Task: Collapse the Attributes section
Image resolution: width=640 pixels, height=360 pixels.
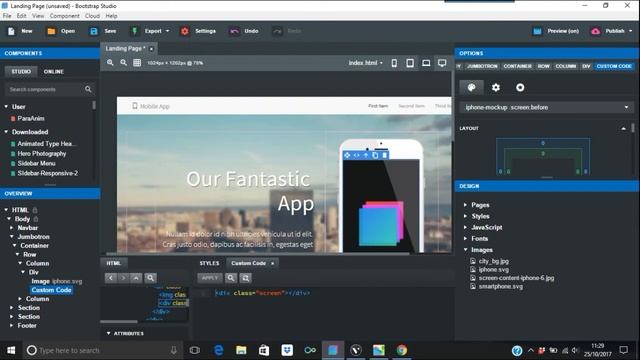Action: [x=109, y=333]
